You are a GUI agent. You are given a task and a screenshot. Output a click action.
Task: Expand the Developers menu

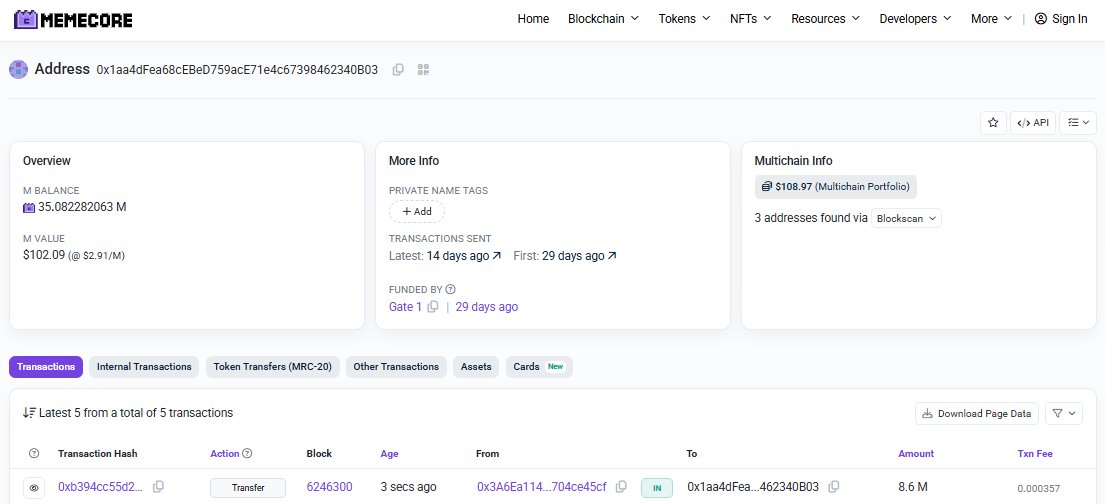[915, 19]
